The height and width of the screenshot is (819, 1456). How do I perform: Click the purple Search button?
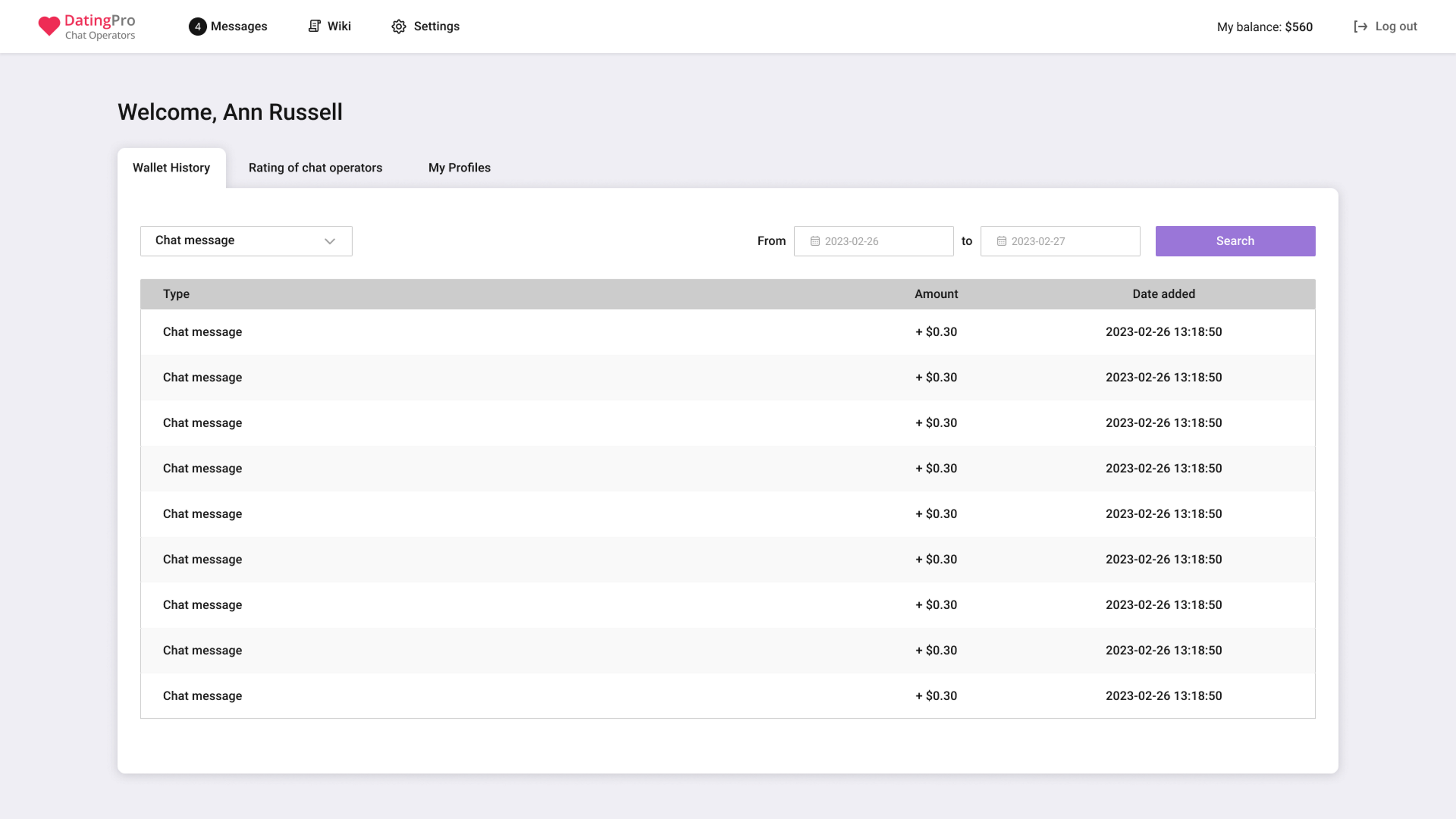point(1235,241)
